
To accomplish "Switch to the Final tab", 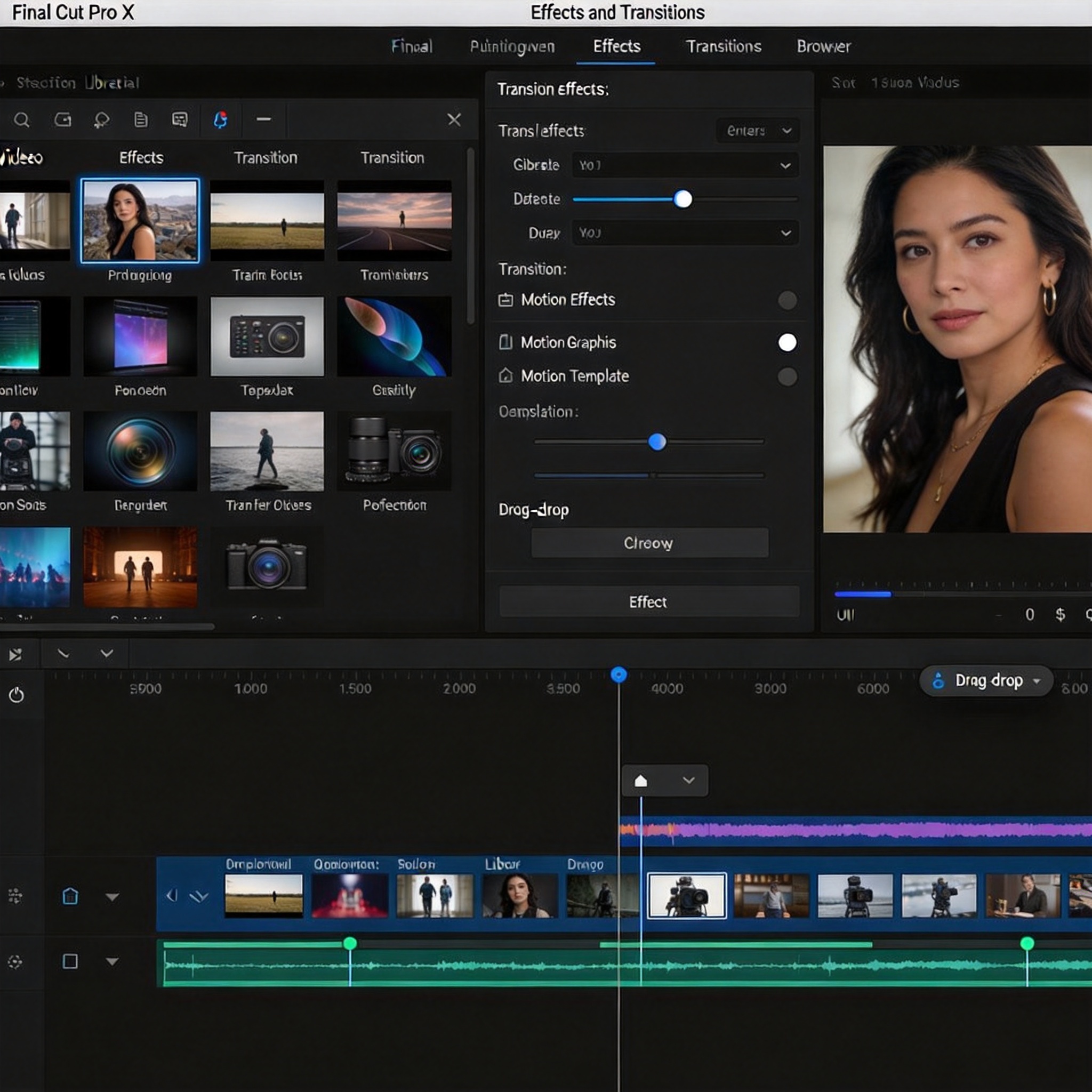I will point(412,46).
